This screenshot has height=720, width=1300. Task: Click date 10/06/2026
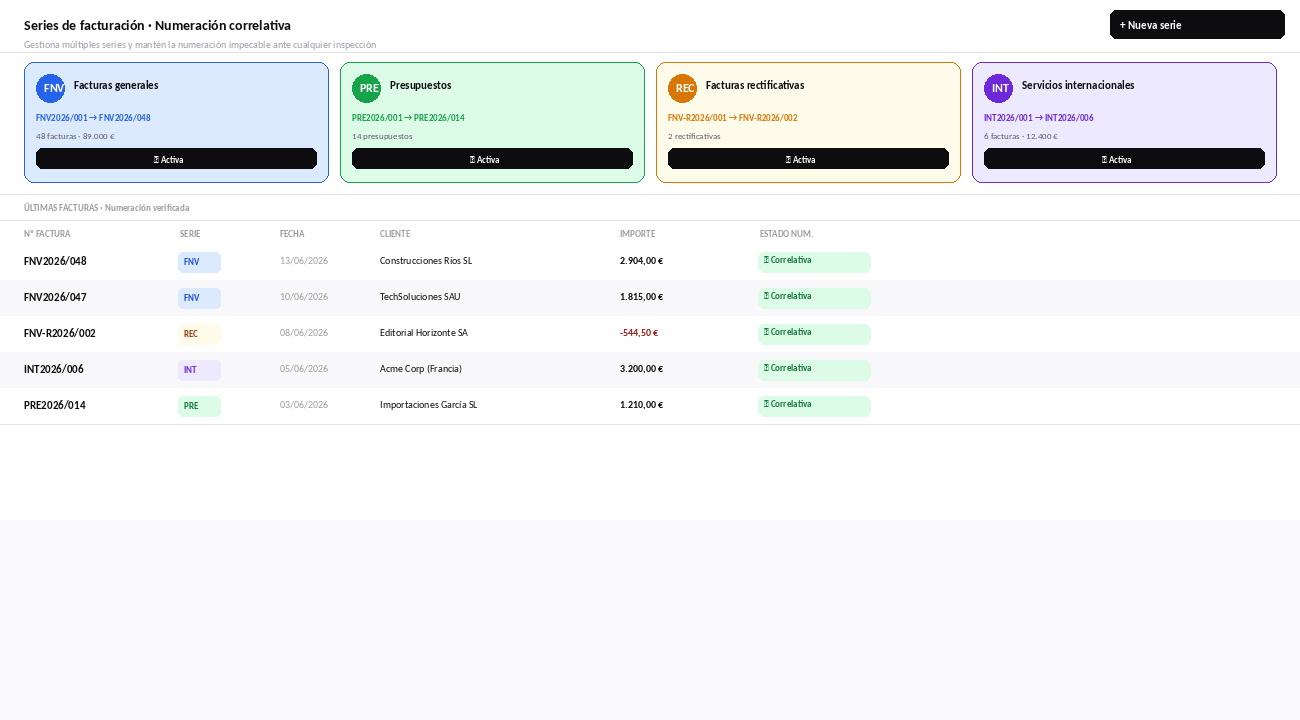304,297
